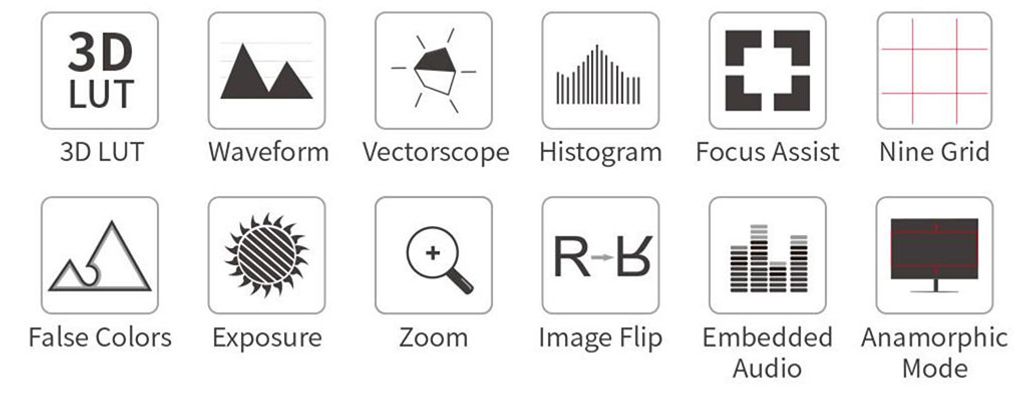
Task: Select the "Embedded Audio" text label
Action: click(x=767, y=352)
